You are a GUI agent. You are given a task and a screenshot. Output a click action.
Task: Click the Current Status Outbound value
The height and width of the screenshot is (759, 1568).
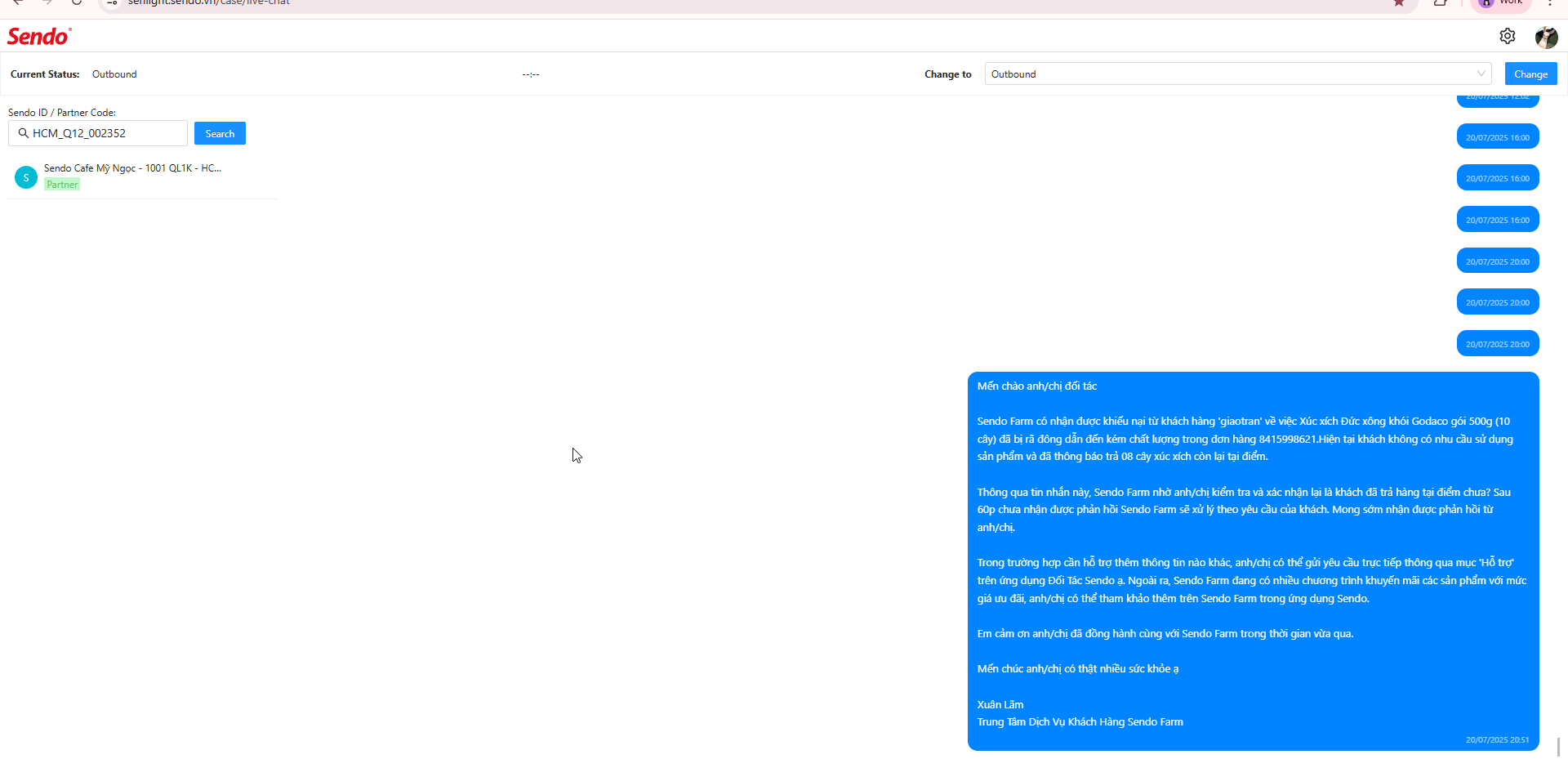tap(114, 74)
